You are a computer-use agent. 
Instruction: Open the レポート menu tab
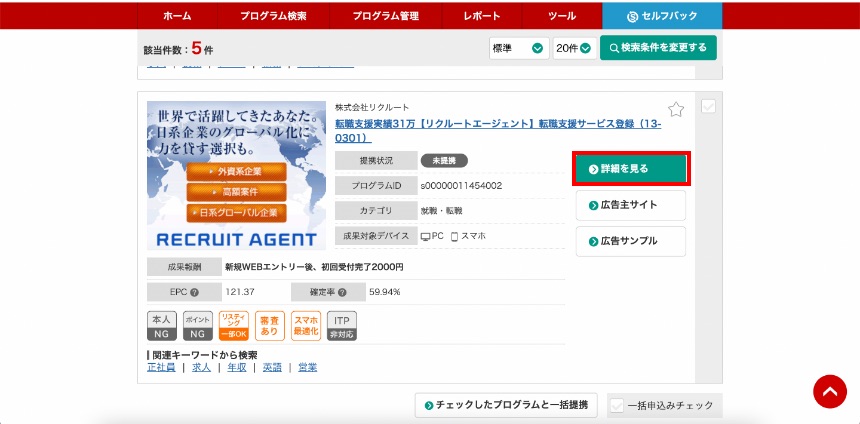click(482, 16)
